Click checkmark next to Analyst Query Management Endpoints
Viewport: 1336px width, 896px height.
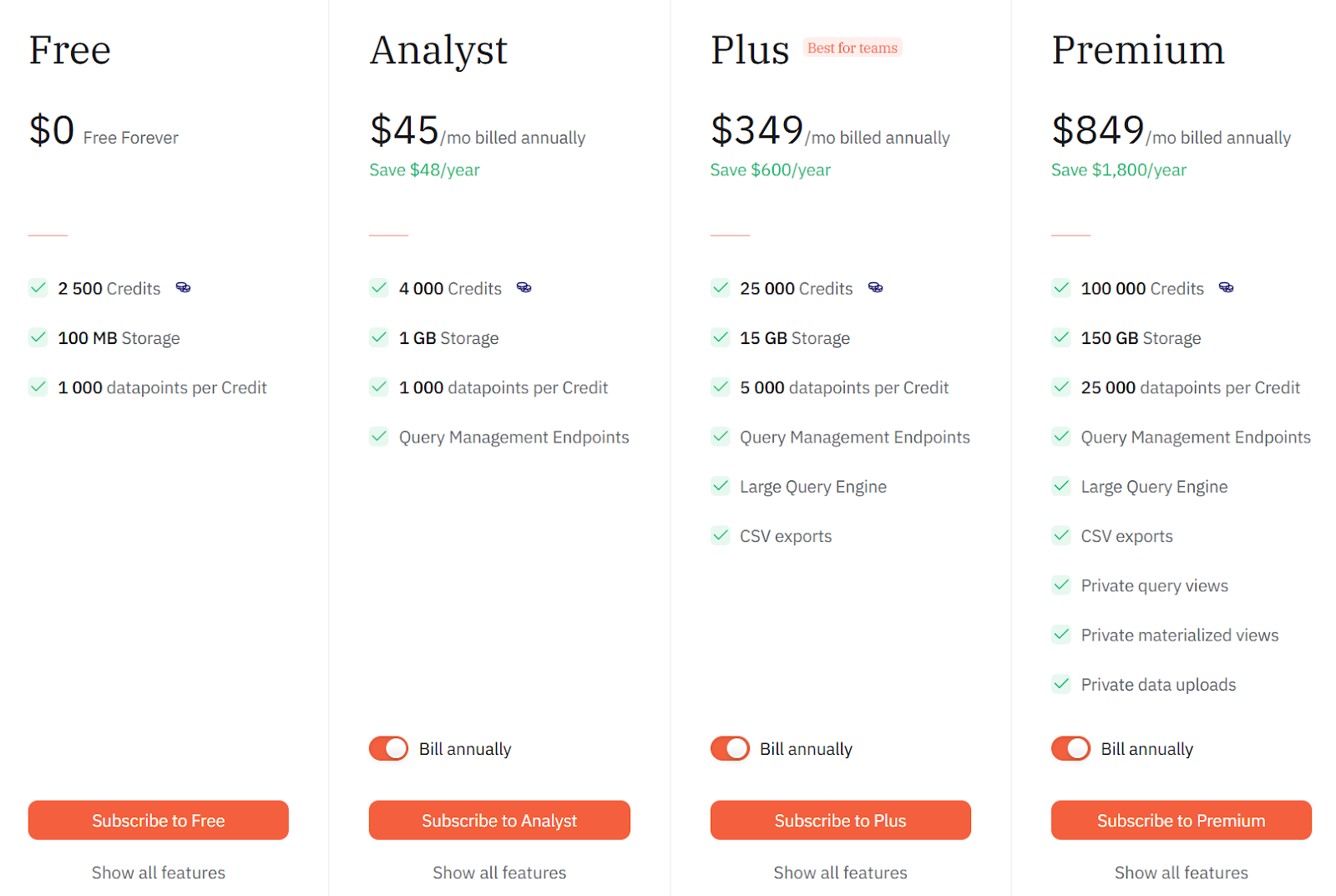point(379,436)
